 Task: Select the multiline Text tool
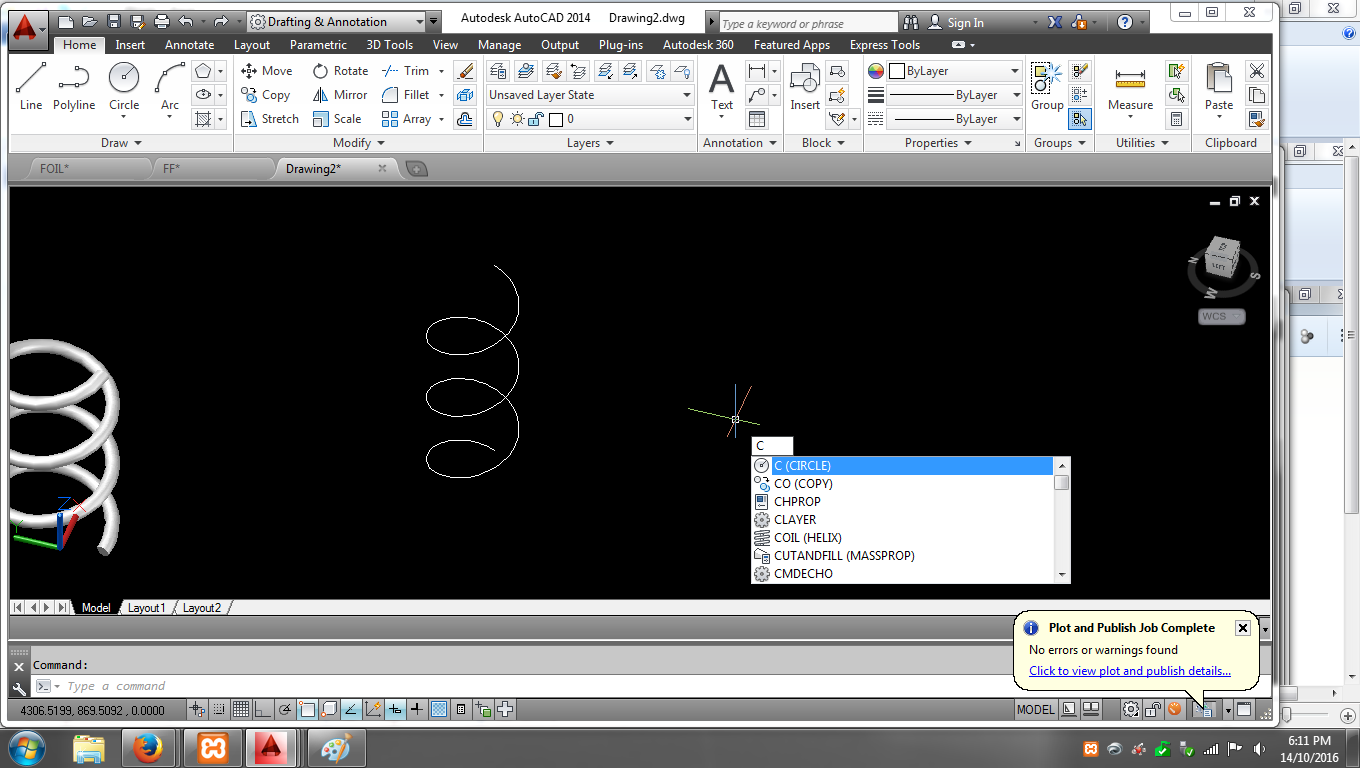point(721,80)
